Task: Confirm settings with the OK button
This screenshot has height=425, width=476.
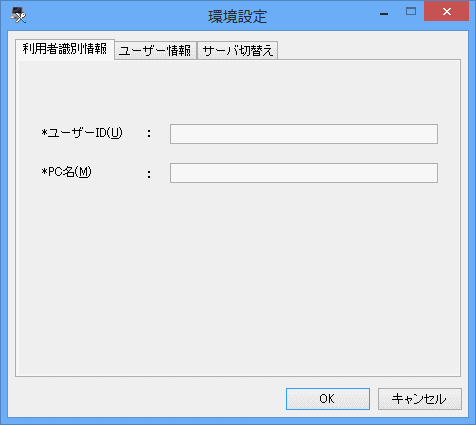Action: coord(328,399)
